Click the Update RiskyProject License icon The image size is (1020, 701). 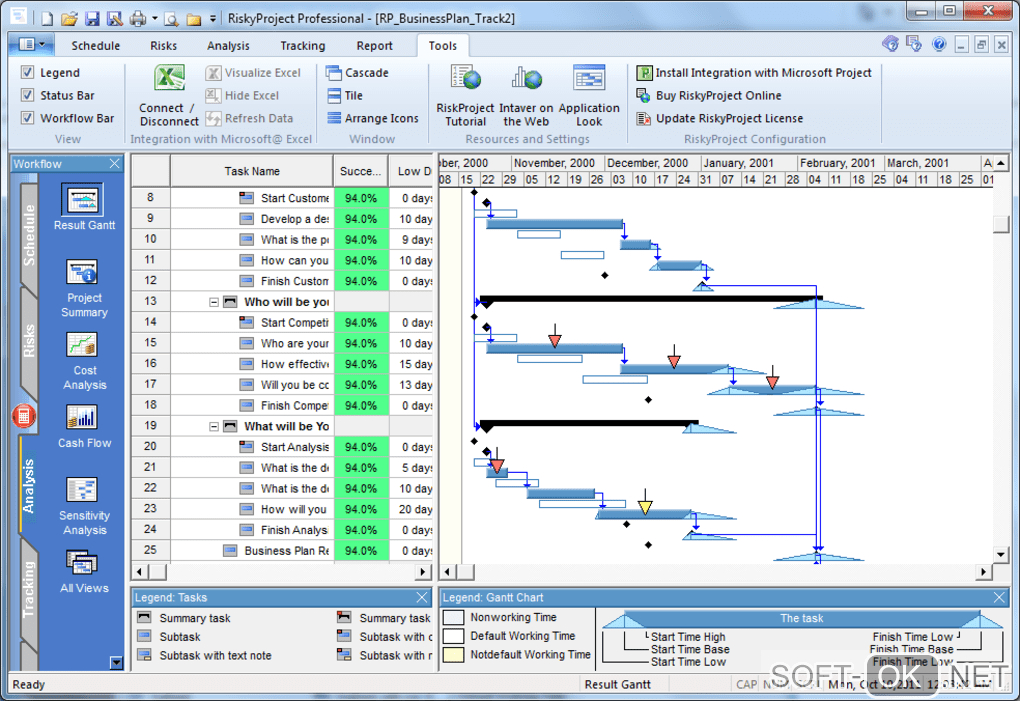click(644, 118)
